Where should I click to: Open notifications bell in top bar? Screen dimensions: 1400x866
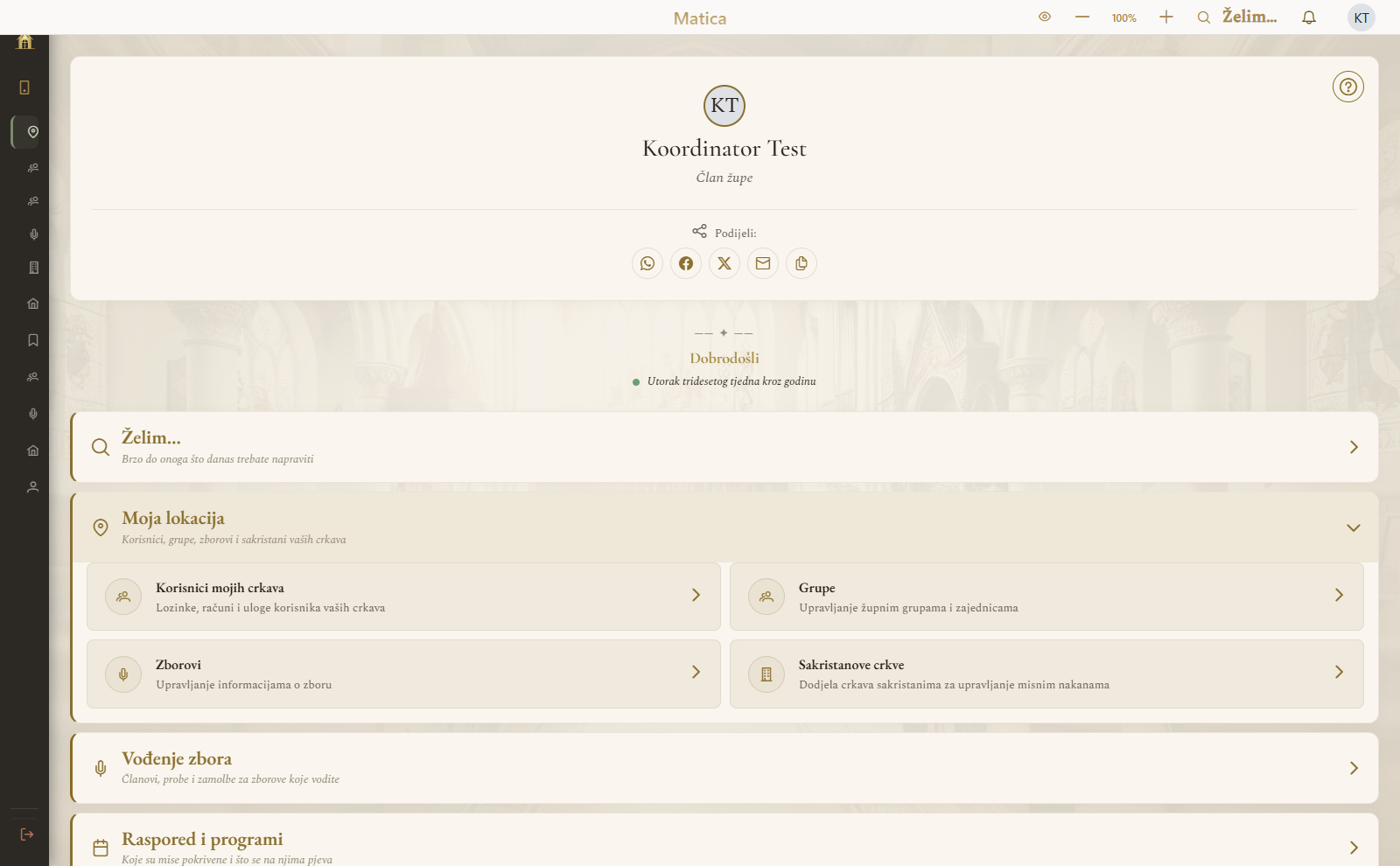[x=1309, y=17]
